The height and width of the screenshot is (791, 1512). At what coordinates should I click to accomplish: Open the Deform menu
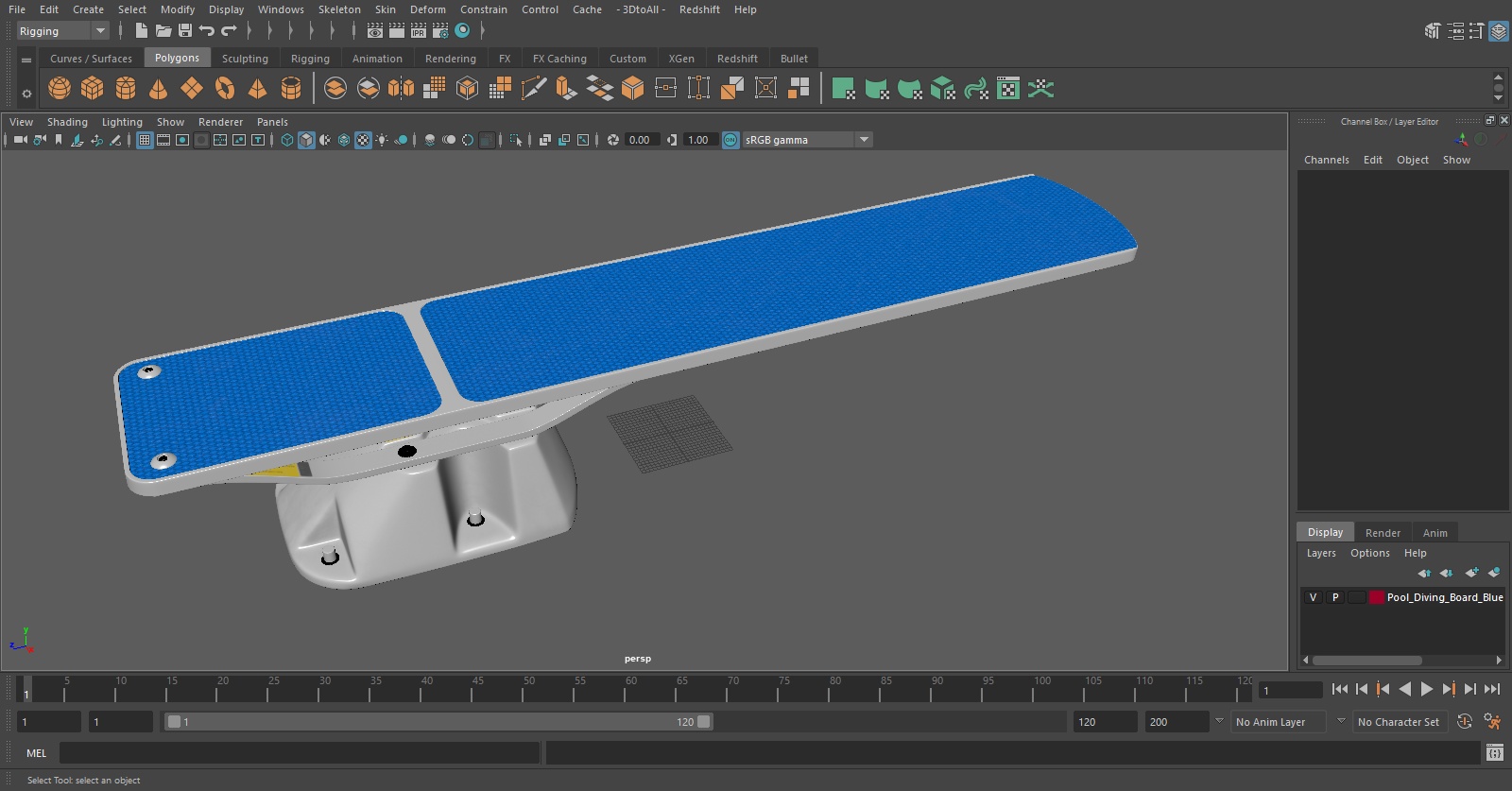tap(427, 9)
